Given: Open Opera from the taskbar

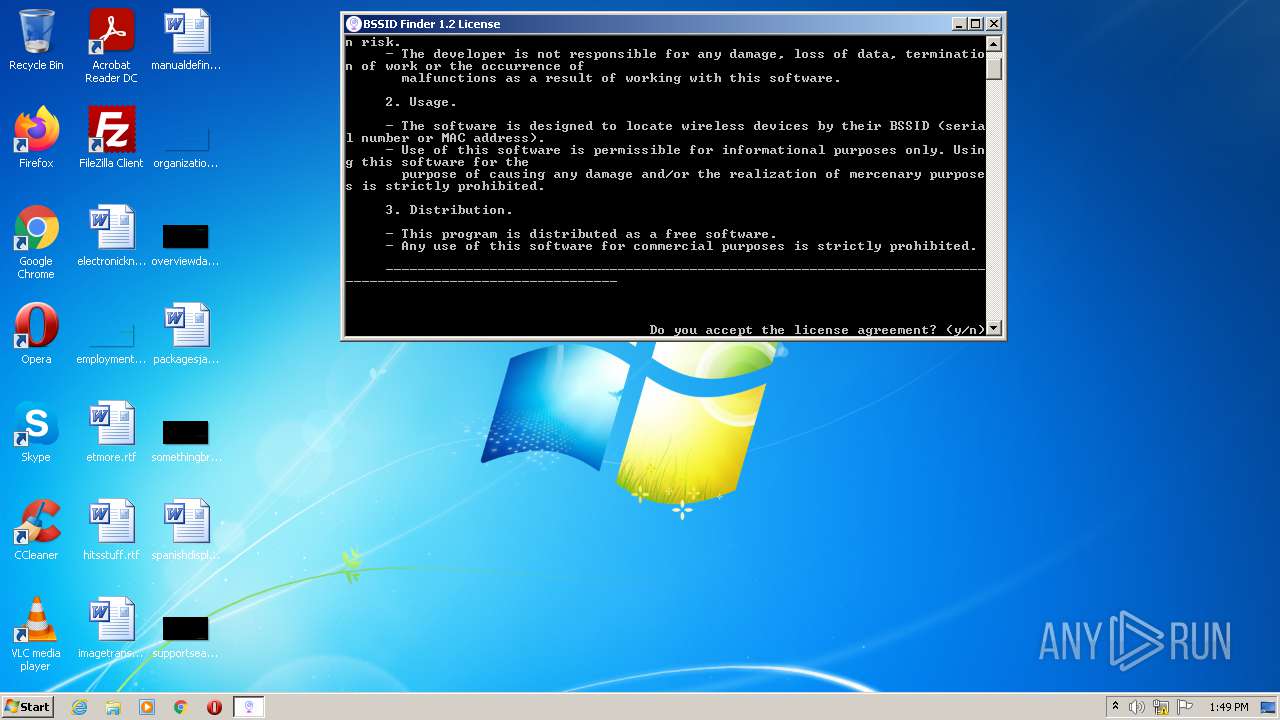Looking at the screenshot, I should 214,707.
